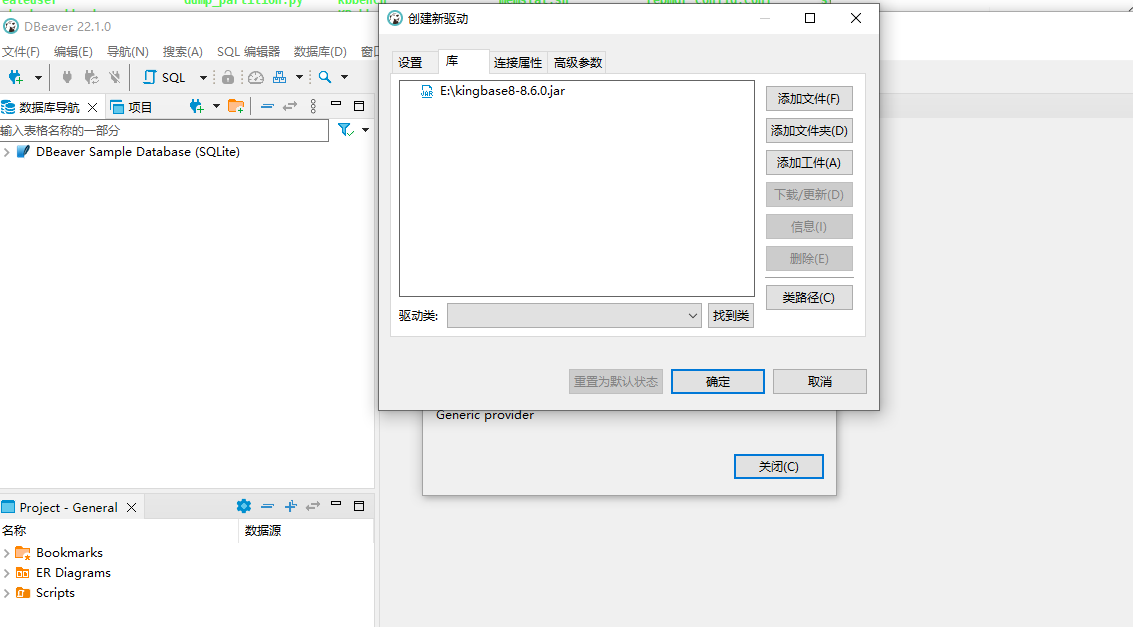Image resolution: width=1133 pixels, height=627 pixels.
Task: Click the navigator filter funnel icon
Action: (x=345, y=130)
